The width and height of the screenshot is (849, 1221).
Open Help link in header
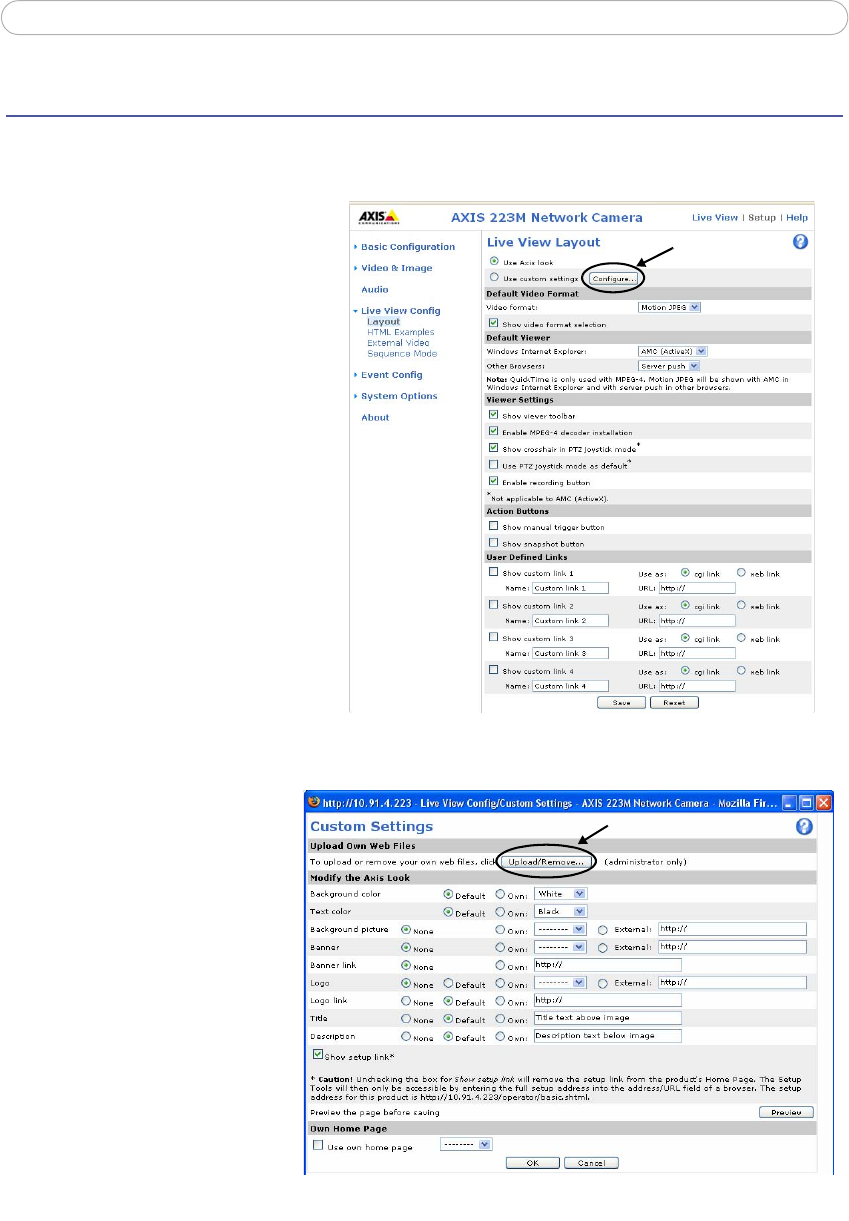(797, 217)
